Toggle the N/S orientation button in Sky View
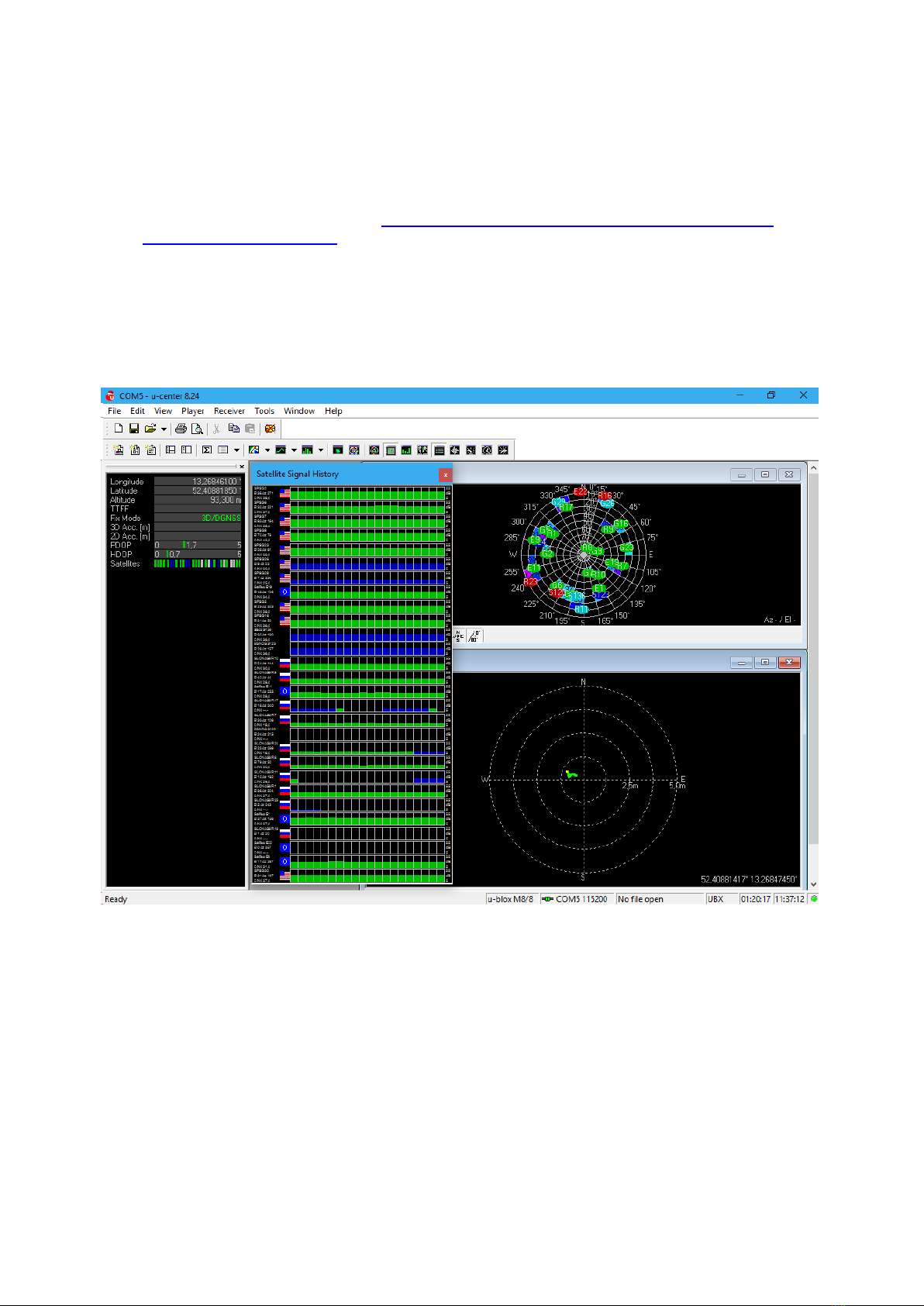The image size is (924, 1306). [x=459, y=636]
